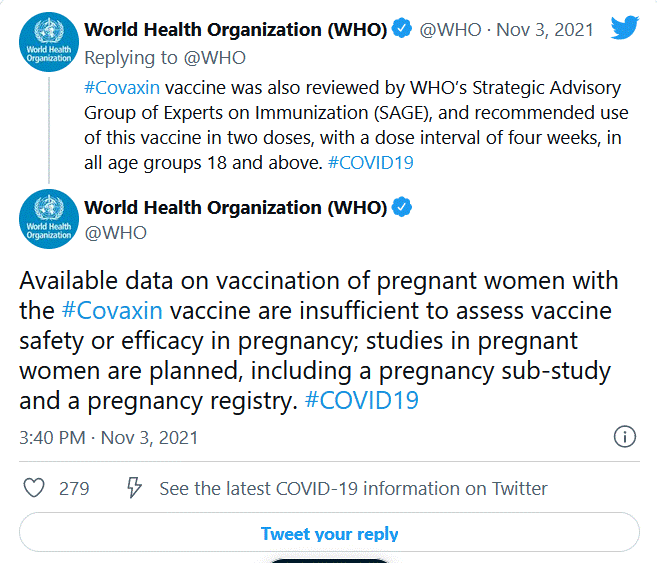Open WHO avatar on the main tweet
Image resolution: width=657 pixels, height=563 pixels.
(48, 219)
